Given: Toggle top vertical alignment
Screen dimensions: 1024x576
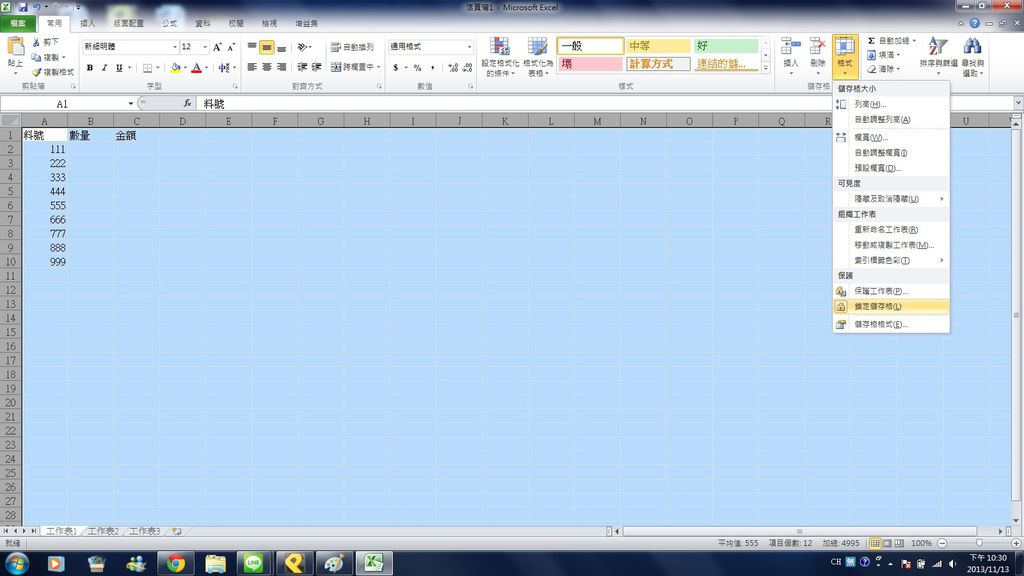Looking at the screenshot, I should (252, 47).
